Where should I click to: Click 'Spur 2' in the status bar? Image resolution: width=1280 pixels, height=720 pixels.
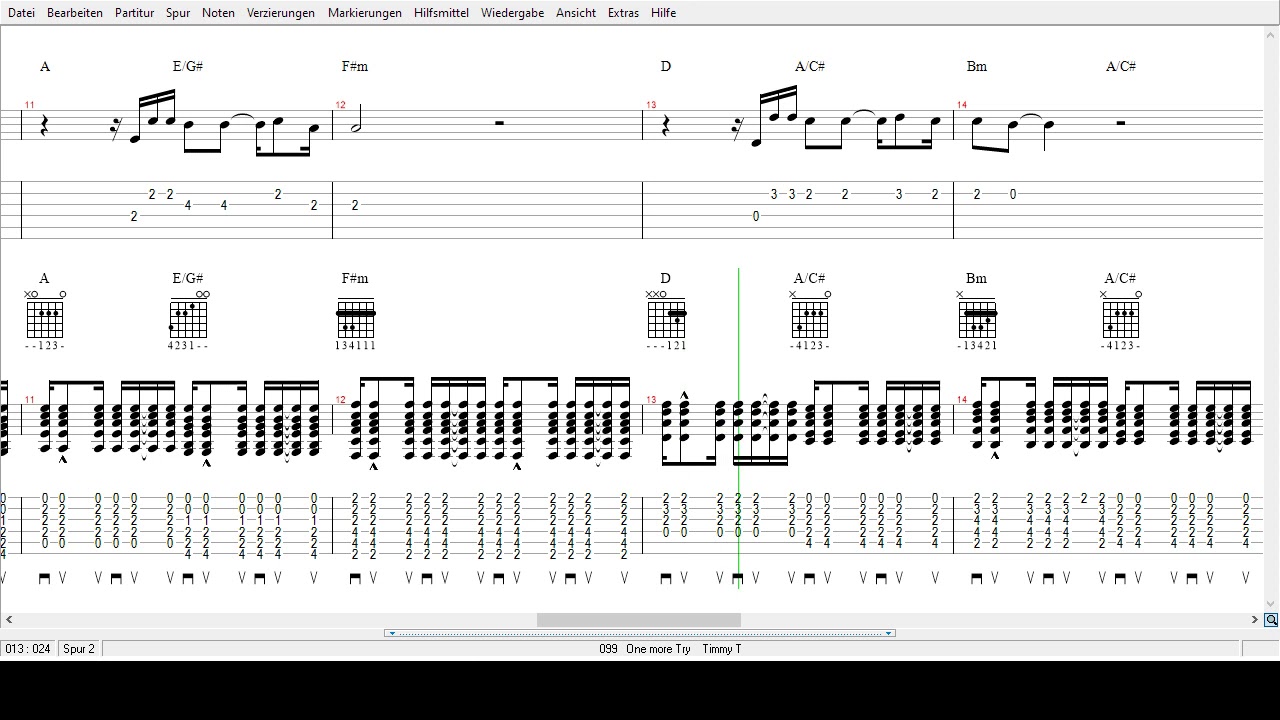pos(79,649)
